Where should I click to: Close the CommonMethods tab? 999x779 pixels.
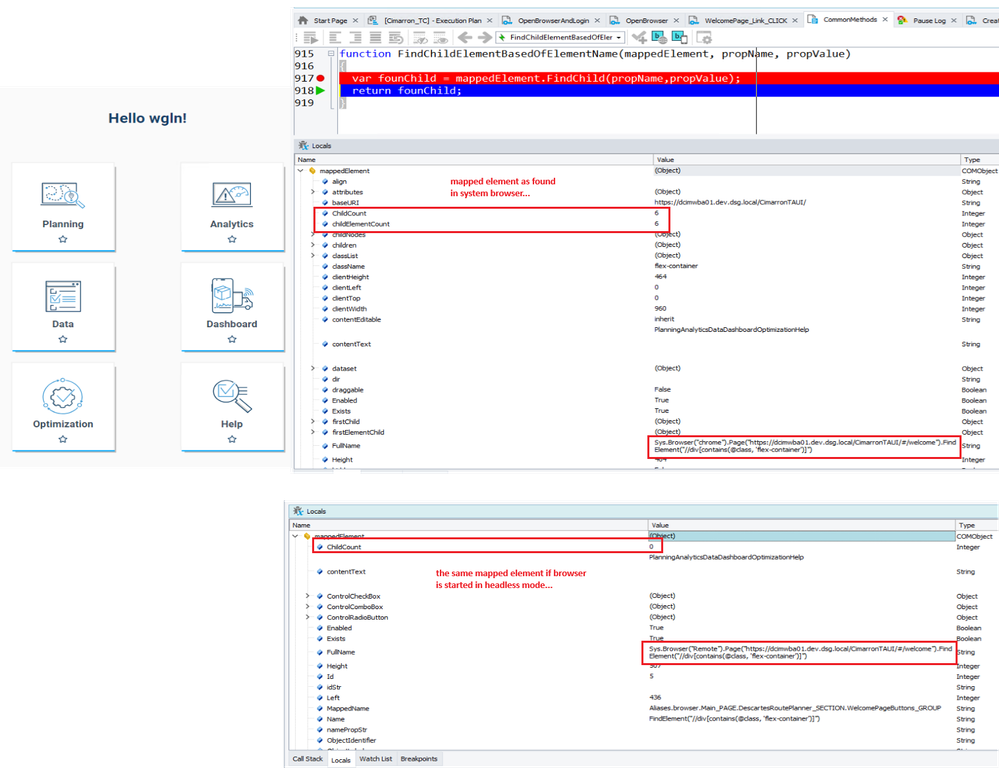[x=885, y=20]
